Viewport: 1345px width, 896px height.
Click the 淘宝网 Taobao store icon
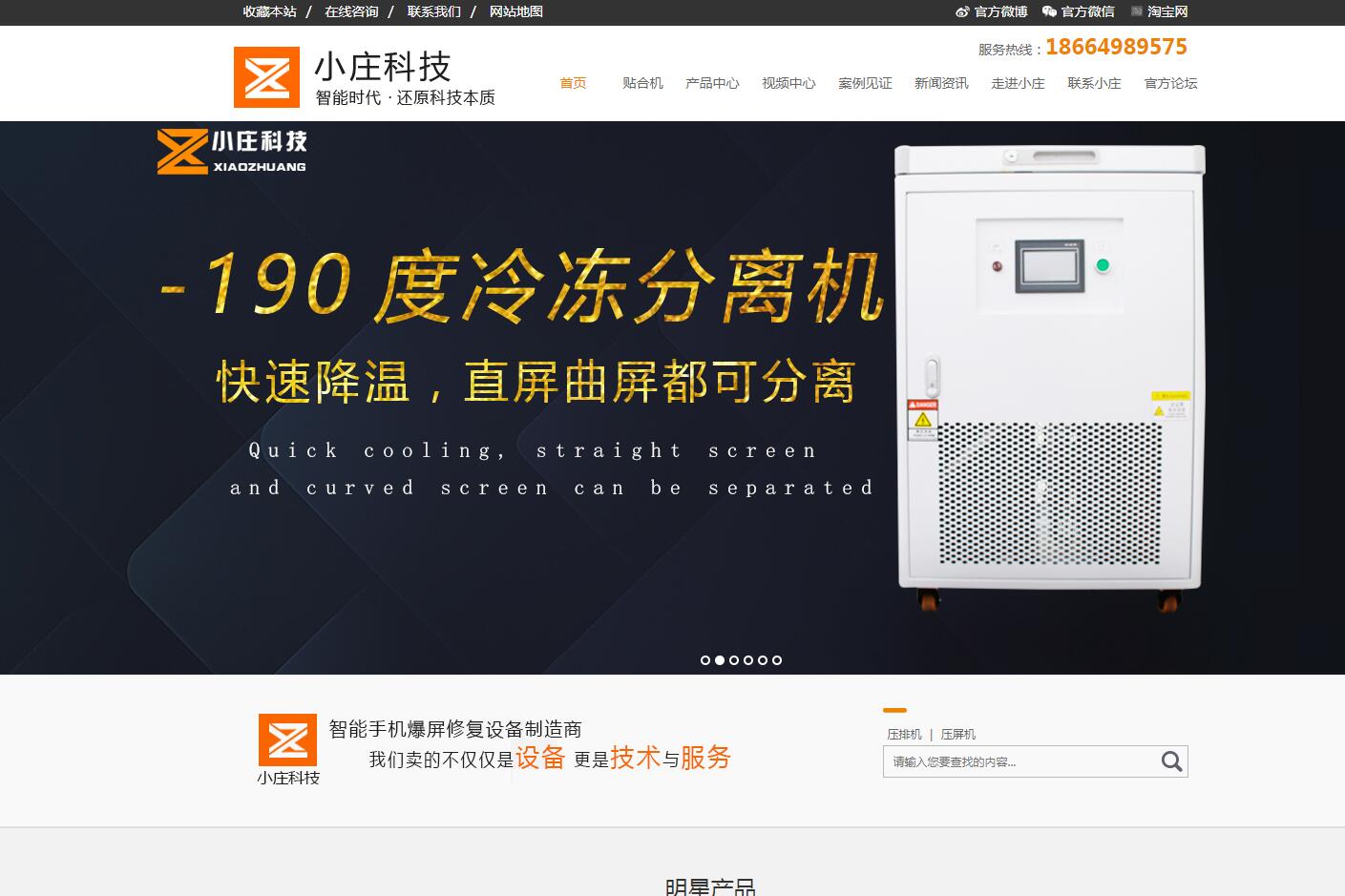click(x=1135, y=11)
